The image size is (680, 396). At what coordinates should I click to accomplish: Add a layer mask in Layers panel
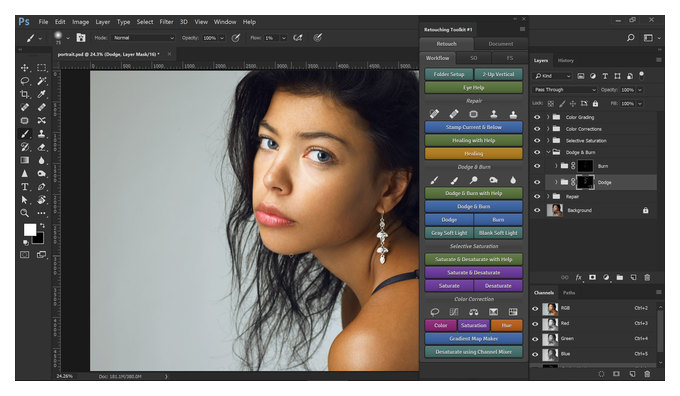[x=592, y=277]
